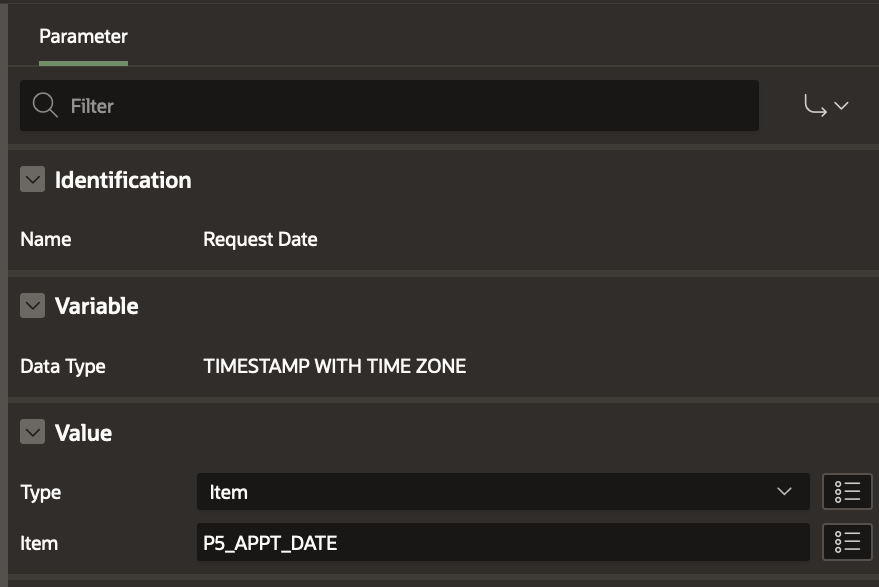The height and width of the screenshot is (587, 879).
Task: Click the Identification group heading
Action: (x=122, y=180)
